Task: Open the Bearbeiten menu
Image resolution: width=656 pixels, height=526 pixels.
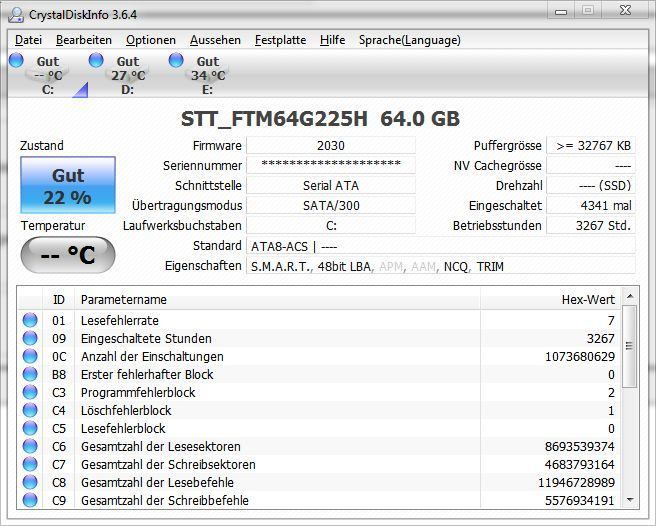Action: pyautogui.click(x=84, y=40)
